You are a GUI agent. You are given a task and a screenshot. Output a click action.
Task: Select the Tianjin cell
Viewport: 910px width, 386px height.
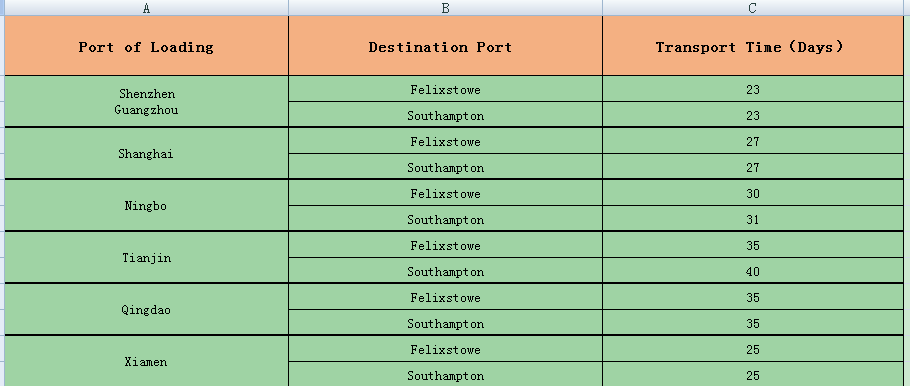tap(146, 258)
